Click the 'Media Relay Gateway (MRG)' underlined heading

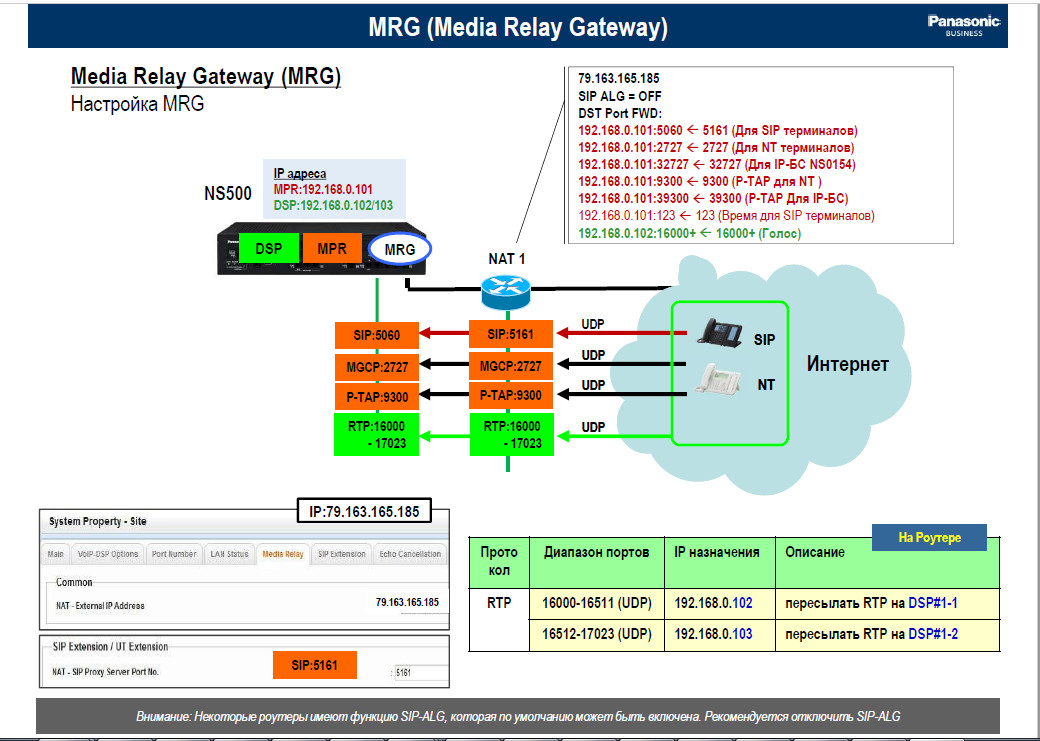[206, 76]
